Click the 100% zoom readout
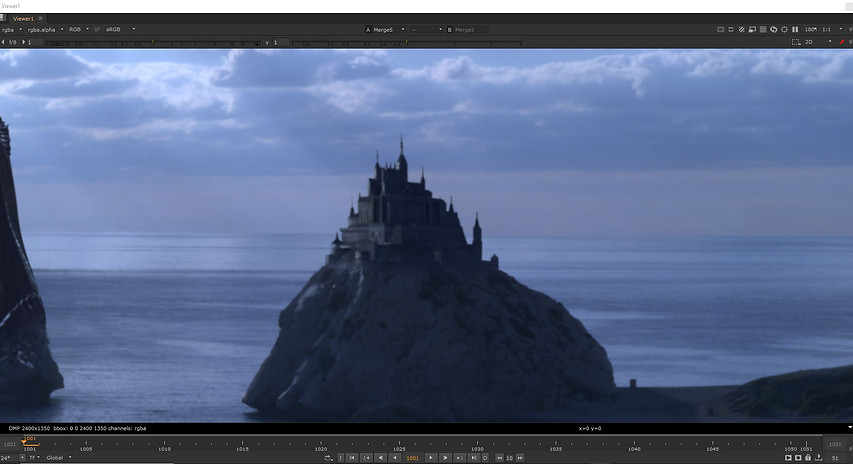Screen dimensions: 853x464 (811, 29)
